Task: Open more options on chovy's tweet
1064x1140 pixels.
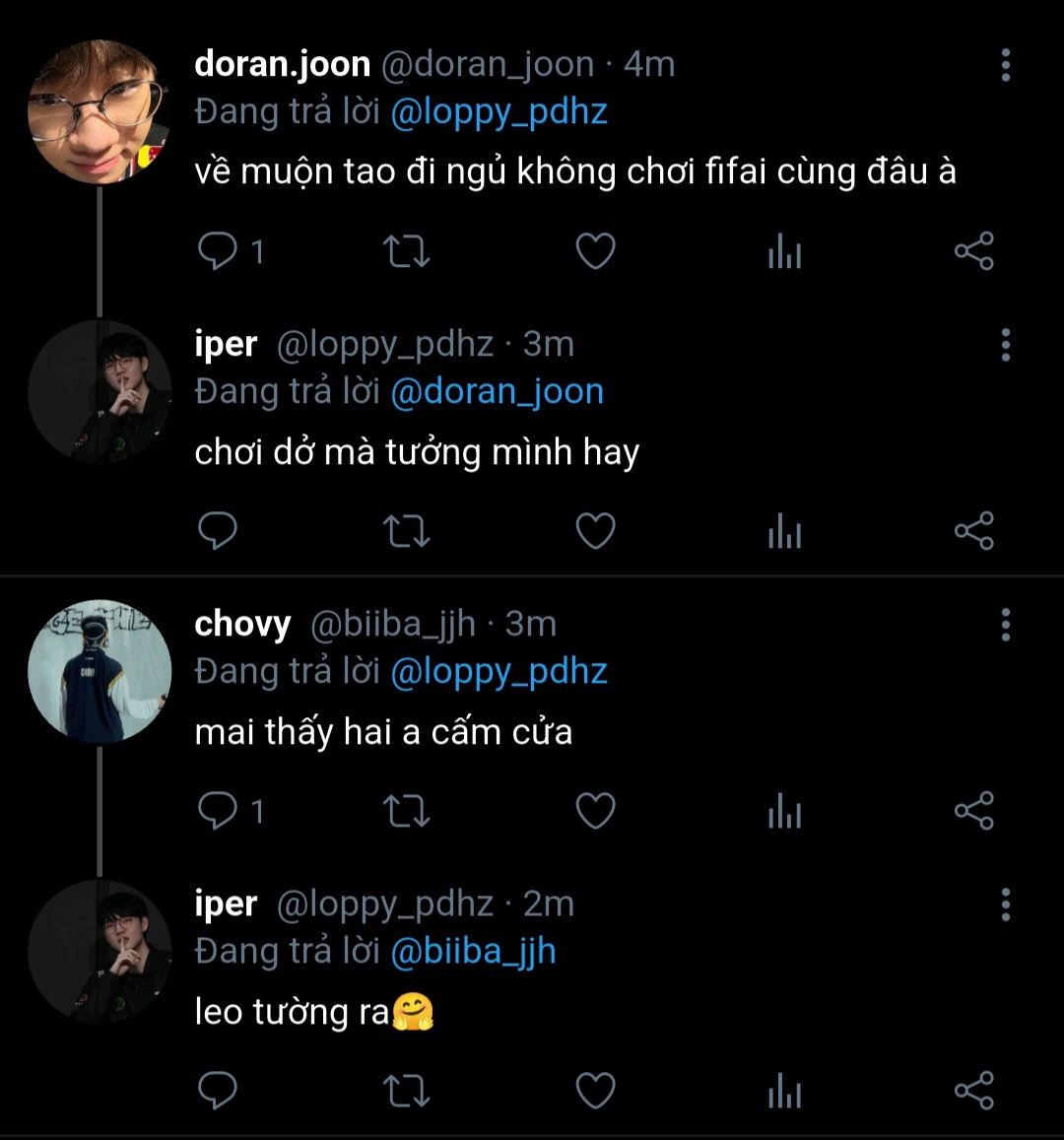Action: [1005, 625]
